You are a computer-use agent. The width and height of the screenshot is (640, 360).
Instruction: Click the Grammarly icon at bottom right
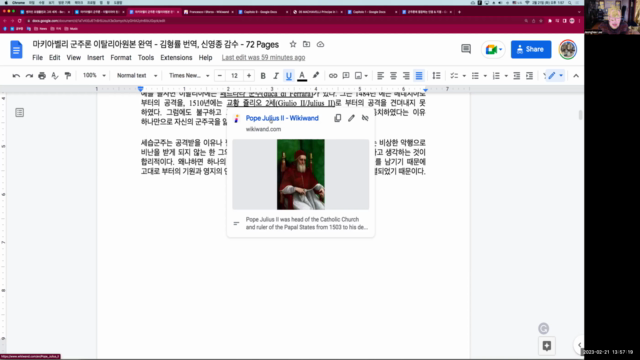tap(543, 328)
